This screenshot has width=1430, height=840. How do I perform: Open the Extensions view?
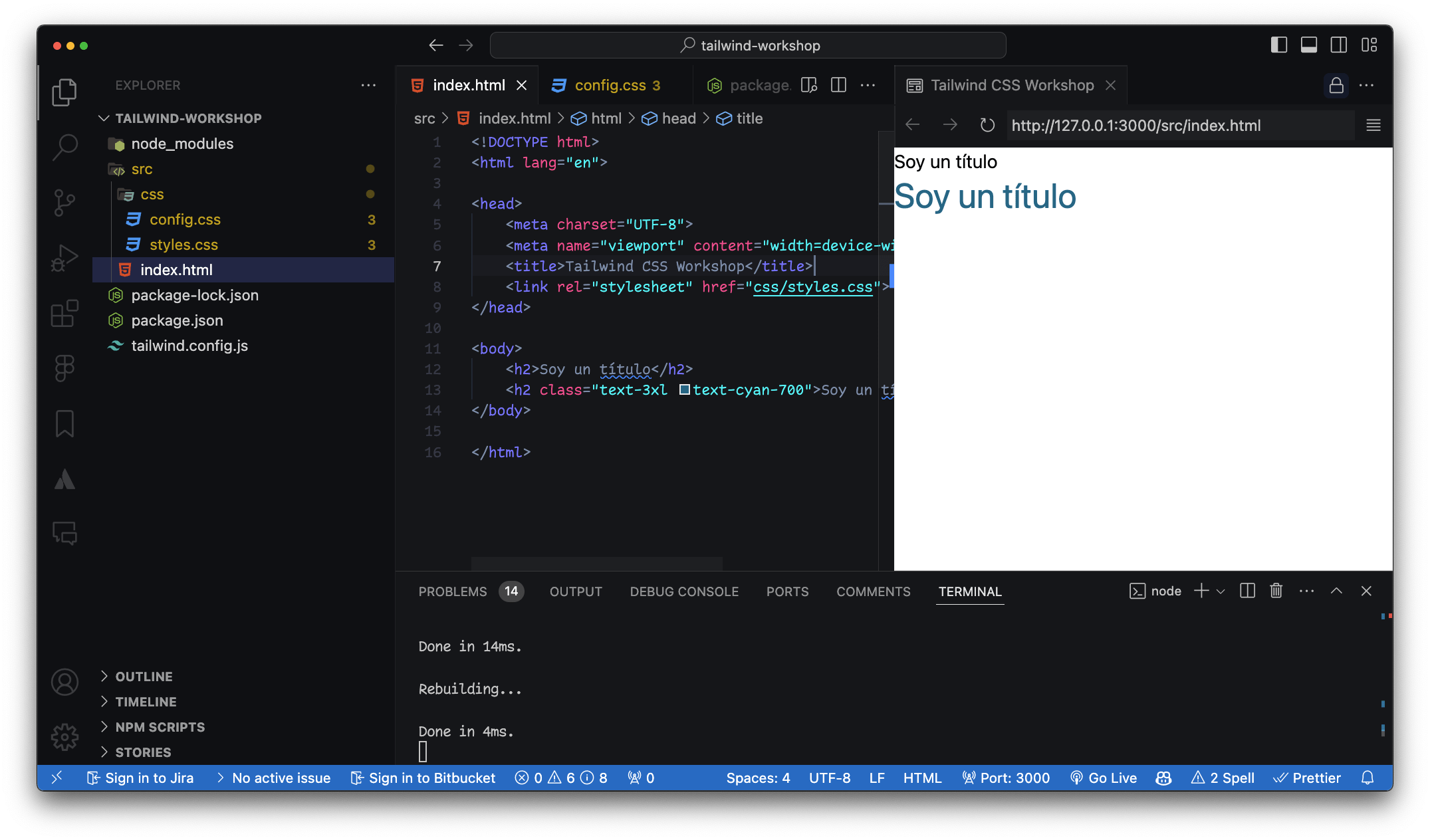(x=64, y=313)
